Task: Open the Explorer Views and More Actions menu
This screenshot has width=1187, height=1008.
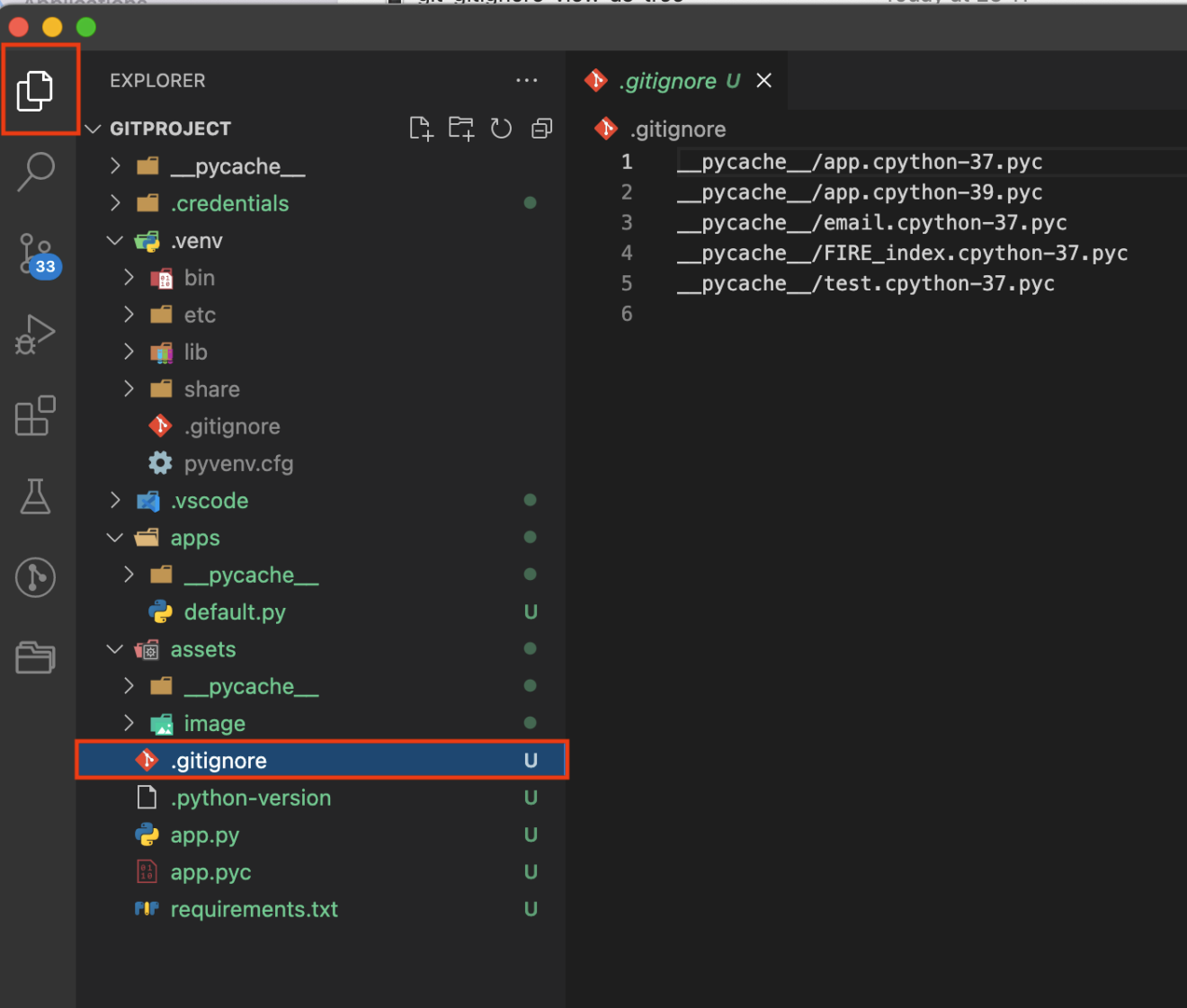Action: 527,80
